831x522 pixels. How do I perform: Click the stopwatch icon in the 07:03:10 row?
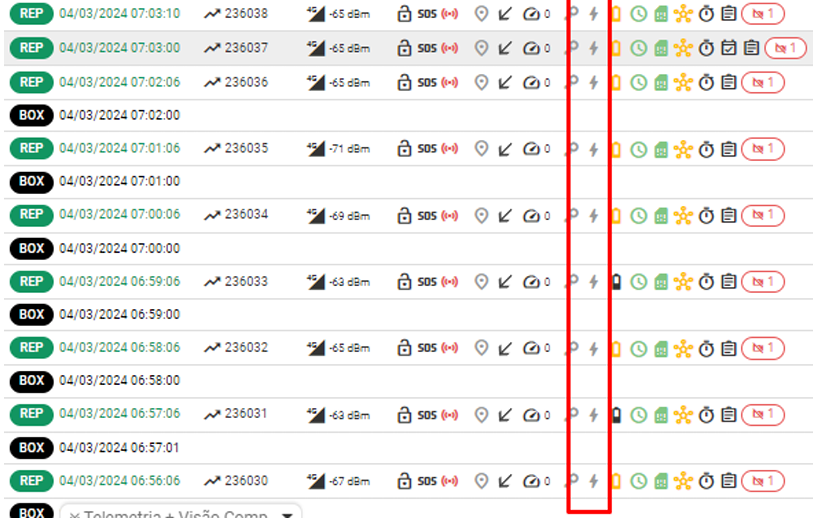pyautogui.click(x=707, y=15)
